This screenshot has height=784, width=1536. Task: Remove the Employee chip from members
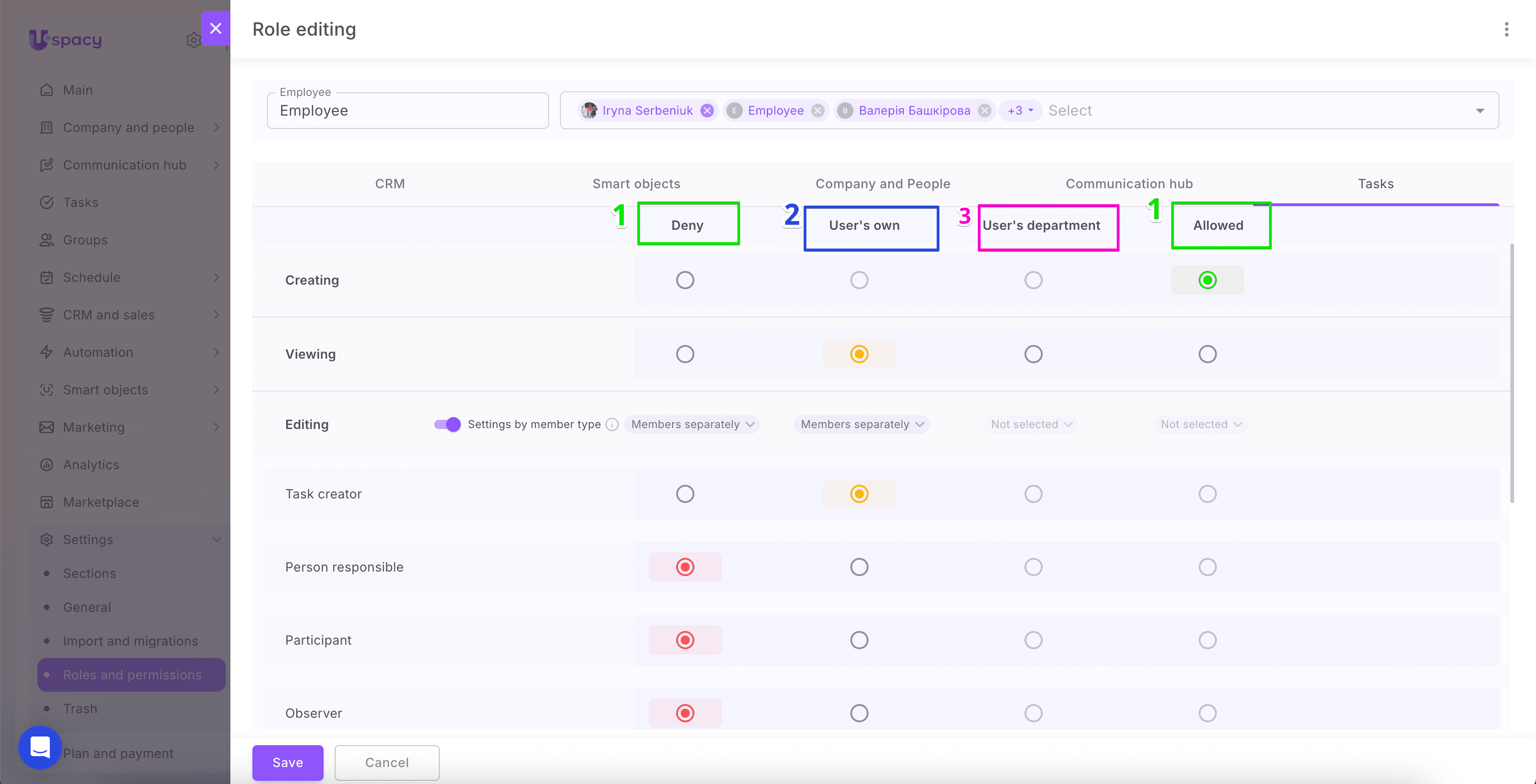pyautogui.click(x=818, y=111)
